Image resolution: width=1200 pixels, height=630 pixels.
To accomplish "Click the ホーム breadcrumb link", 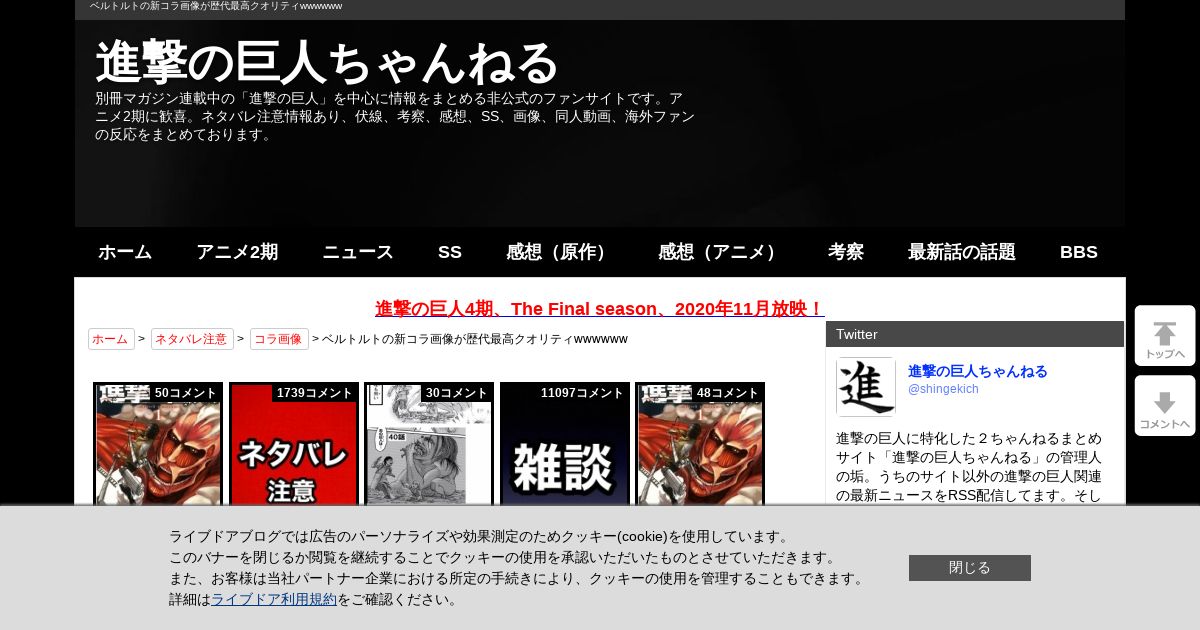I will point(111,339).
